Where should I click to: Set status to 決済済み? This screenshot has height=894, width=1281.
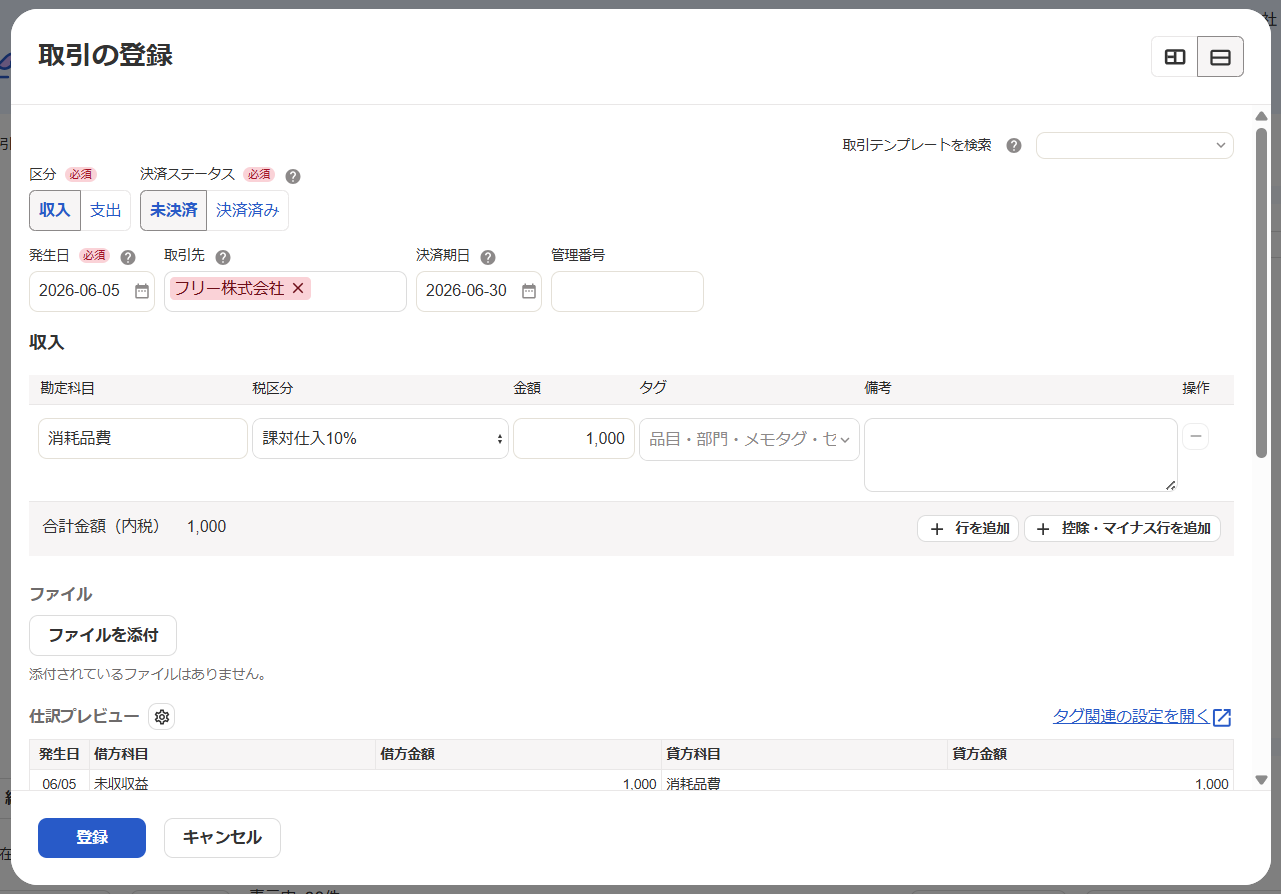pos(248,210)
